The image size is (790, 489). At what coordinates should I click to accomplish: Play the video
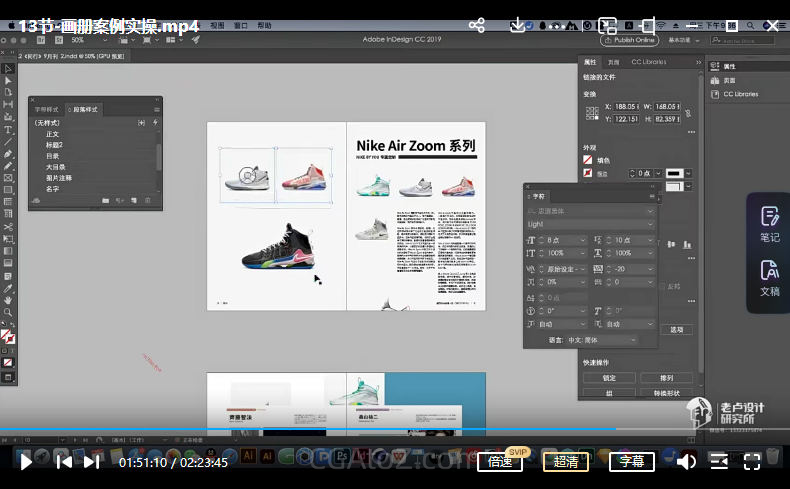[27, 461]
